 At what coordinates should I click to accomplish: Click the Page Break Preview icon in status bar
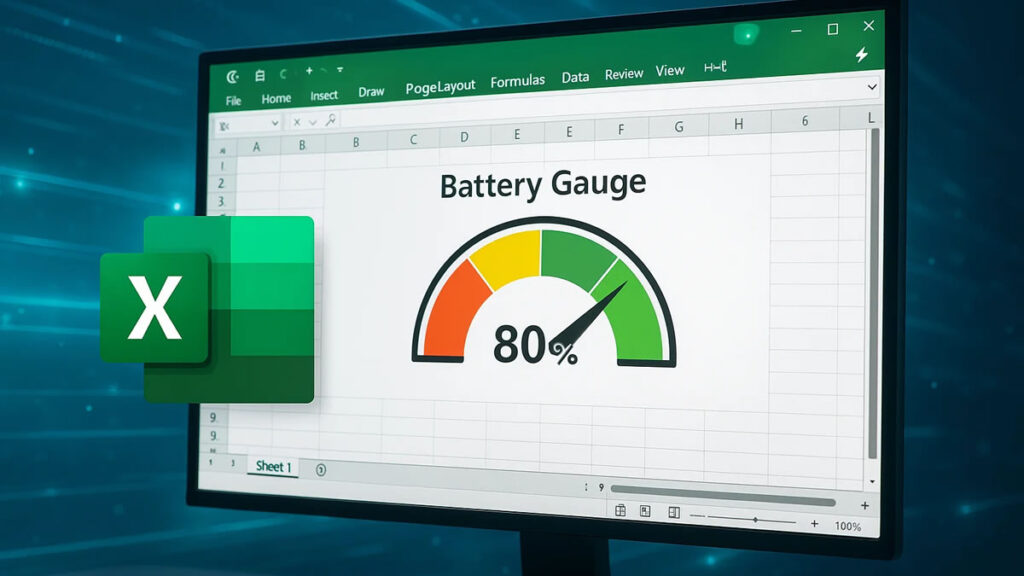675,513
